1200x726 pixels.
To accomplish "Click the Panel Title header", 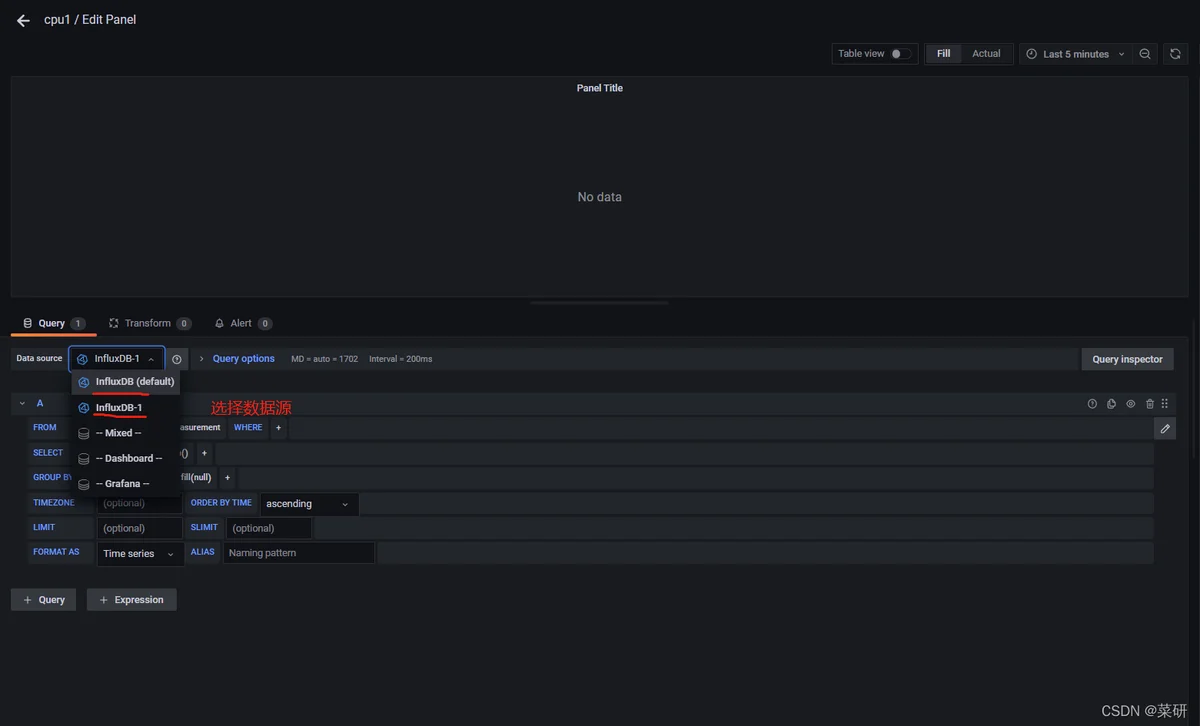I will [x=600, y=88].
